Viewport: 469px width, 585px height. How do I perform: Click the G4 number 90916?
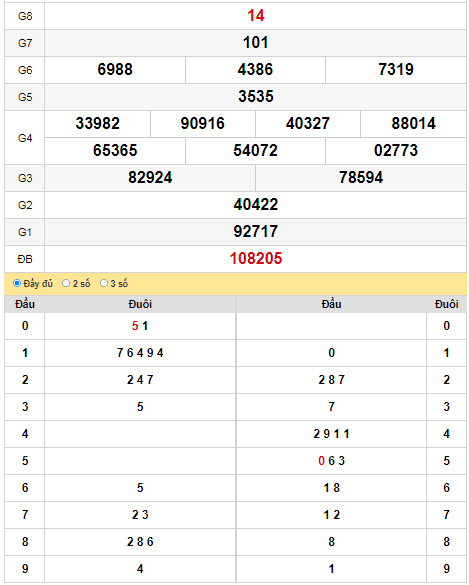(203, 123)
